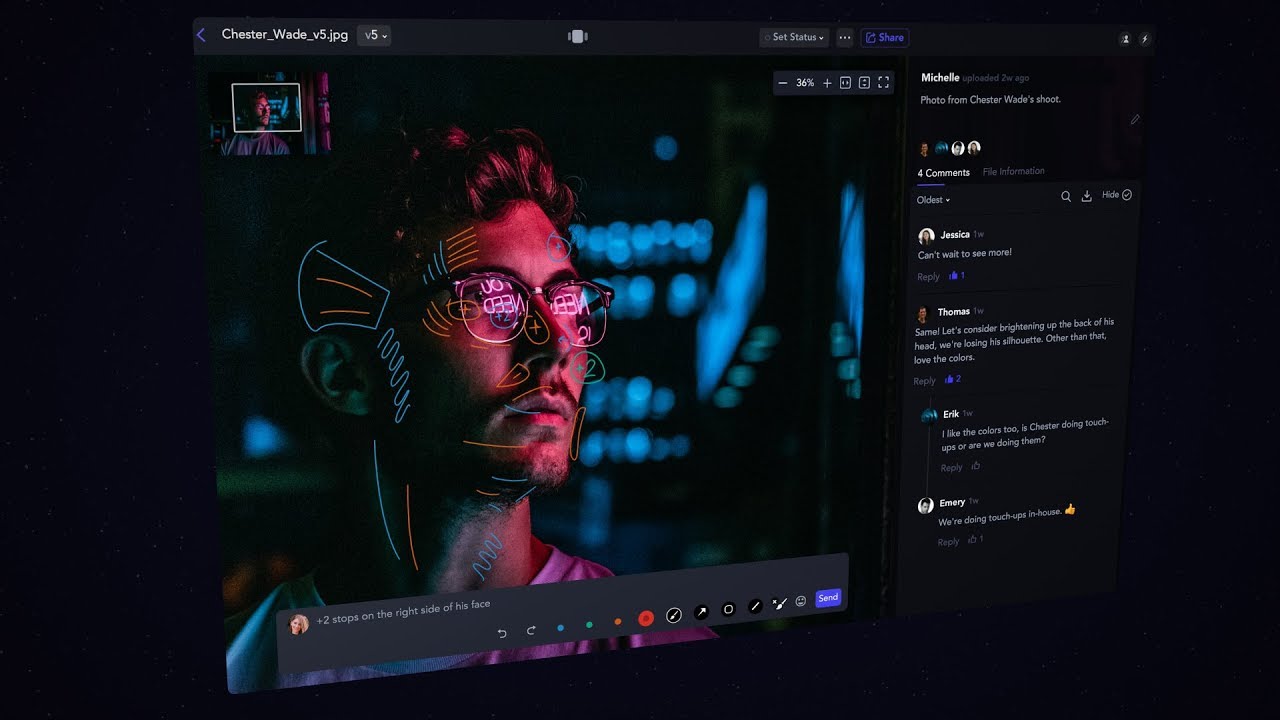
Task: Like Thomas's comment with thumbs up
Action: [951, 380]
